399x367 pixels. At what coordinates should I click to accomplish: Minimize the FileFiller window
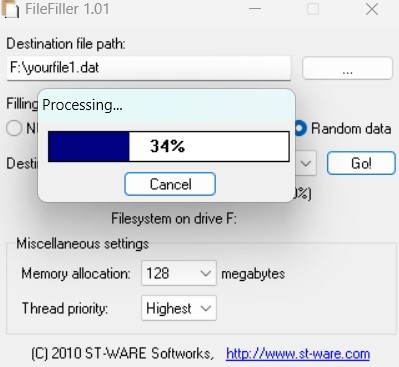click(x=255, y=9)
